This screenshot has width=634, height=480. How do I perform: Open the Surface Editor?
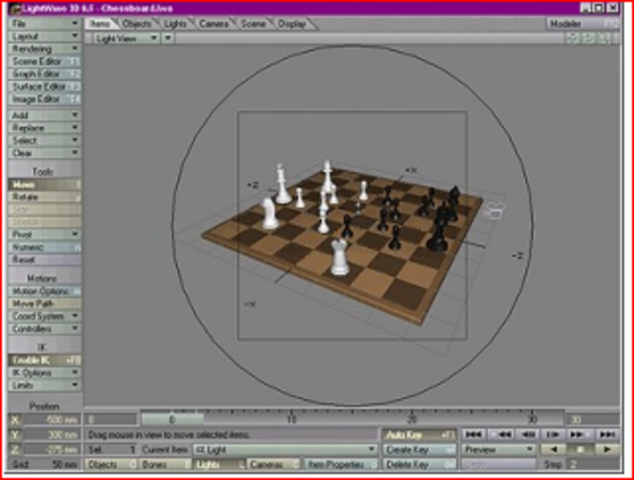[x=44, y=87]
